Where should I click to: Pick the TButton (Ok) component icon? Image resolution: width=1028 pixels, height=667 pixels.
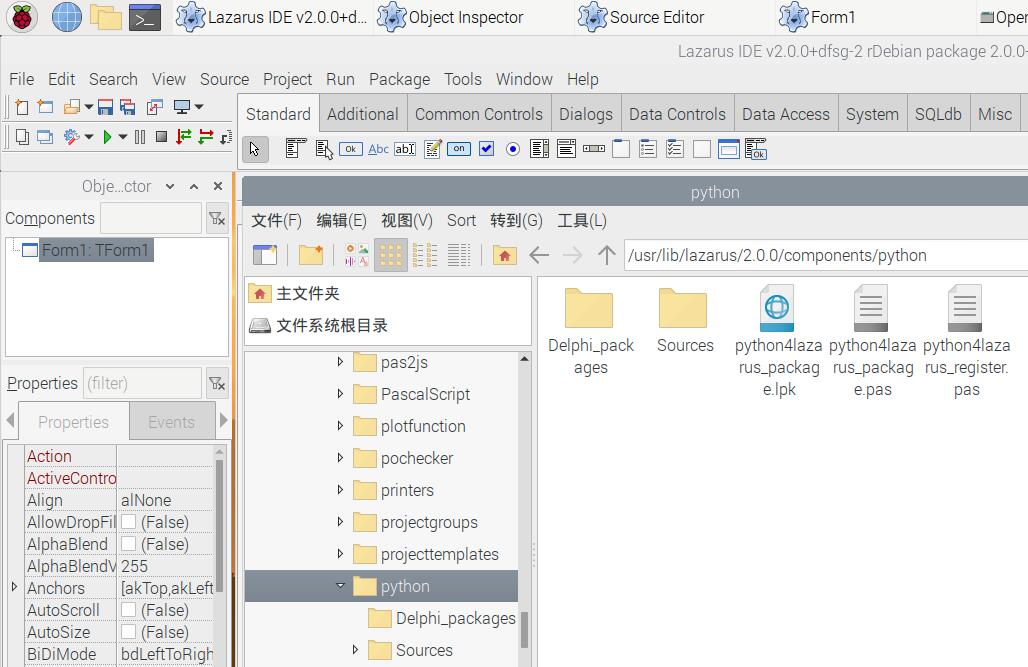351,149
